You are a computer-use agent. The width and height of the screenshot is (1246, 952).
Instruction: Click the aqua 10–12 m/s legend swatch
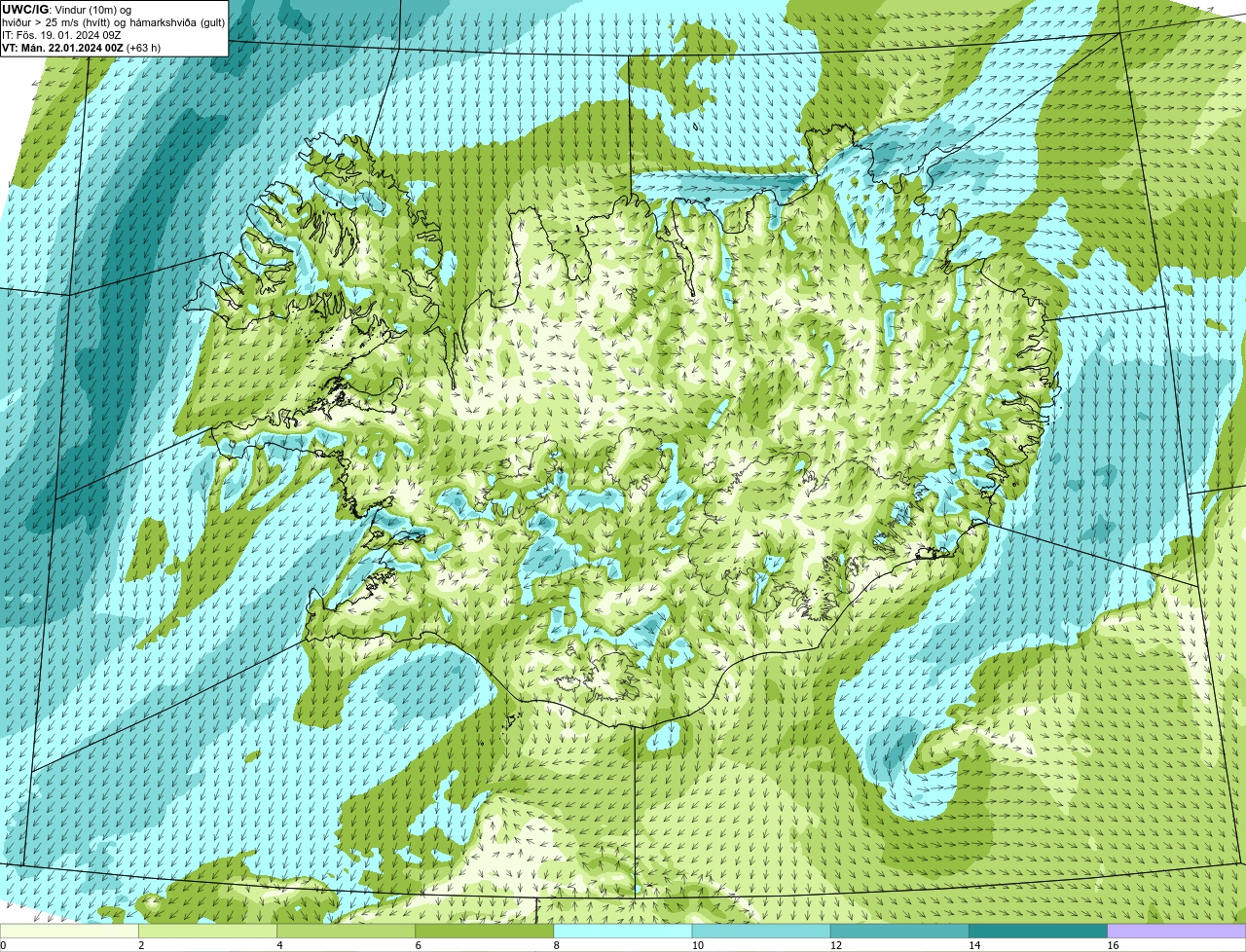pyautogui.click(x=761, y=932)
